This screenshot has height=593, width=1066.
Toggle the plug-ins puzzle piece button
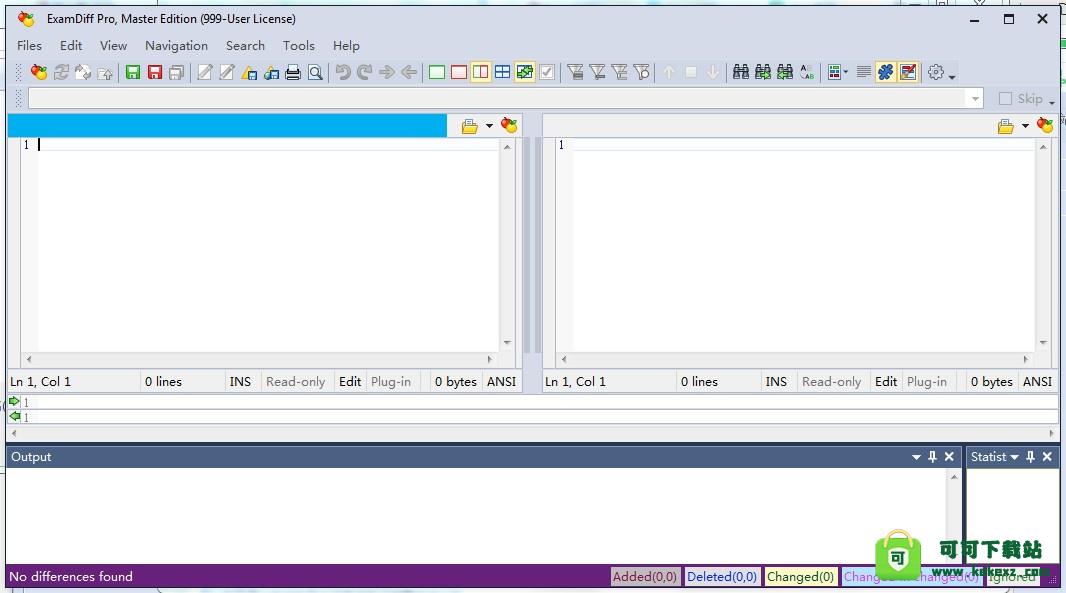[886, 72]
